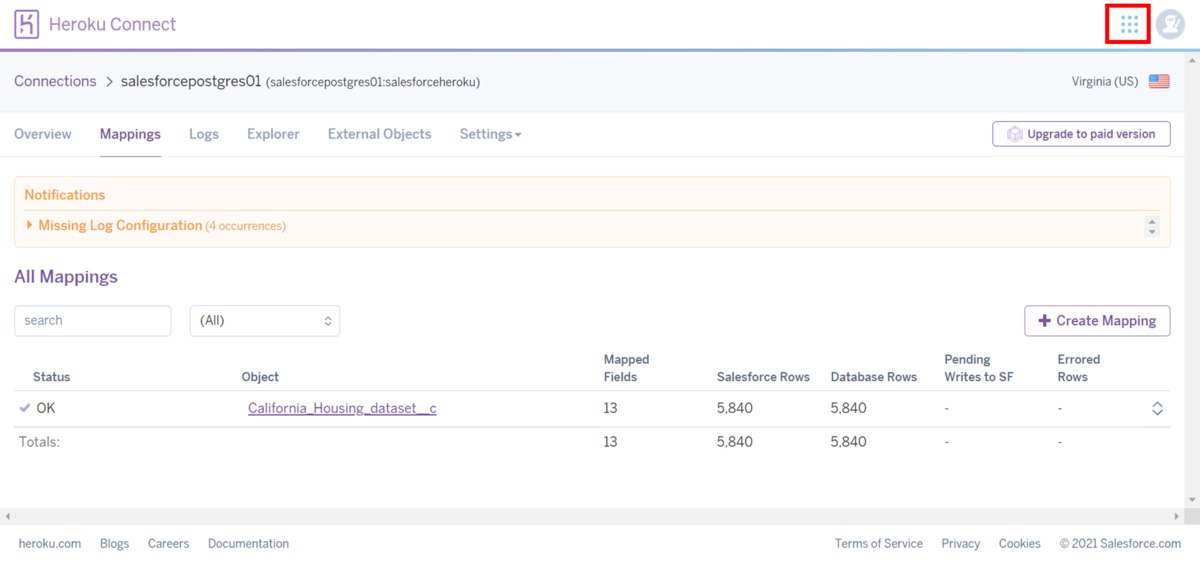Click the Heroku logo icon
This screenshot has width=1200, height=562.
[x=27, y=24]
